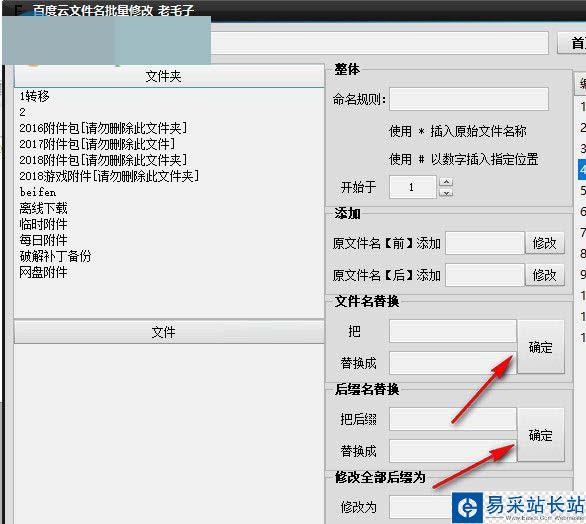Image resolution: width=586 pixels, height=524 pixels.
Task: Click the top path address bar
Action: click(379, 43)
